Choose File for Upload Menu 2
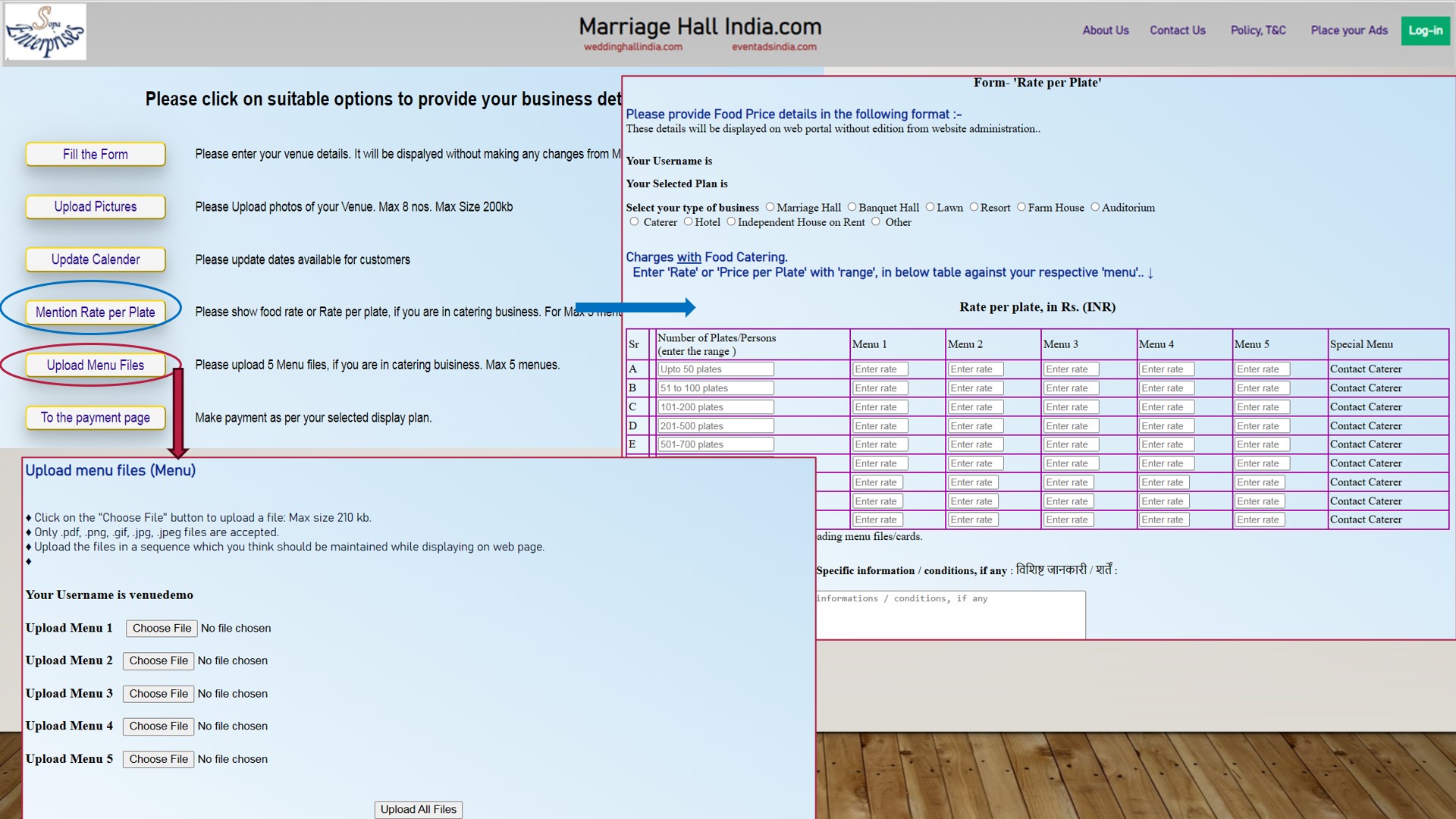The width and height of the screenshot is (1456, 819). tap(158, 661)
